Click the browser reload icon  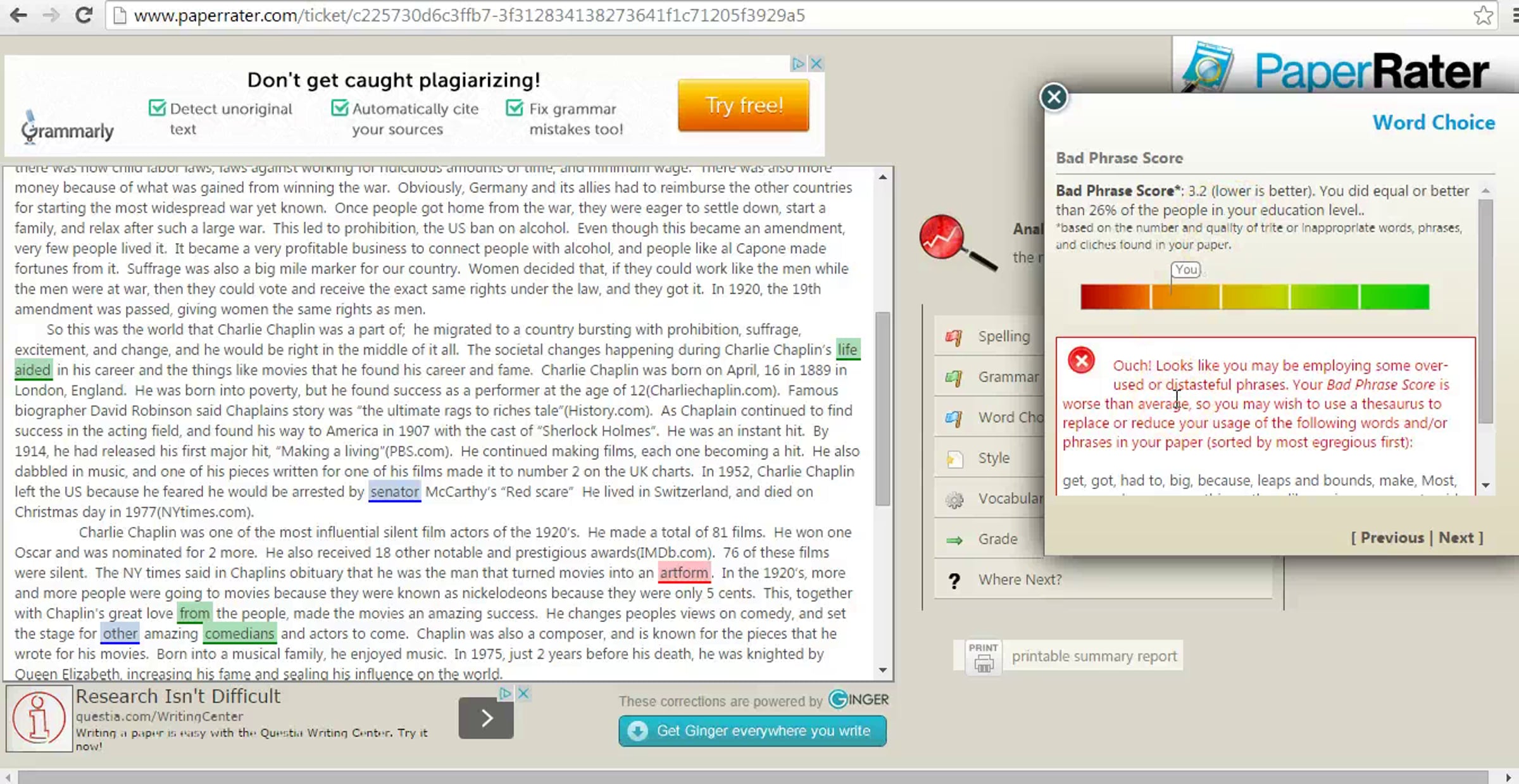[x=84, y=15]
